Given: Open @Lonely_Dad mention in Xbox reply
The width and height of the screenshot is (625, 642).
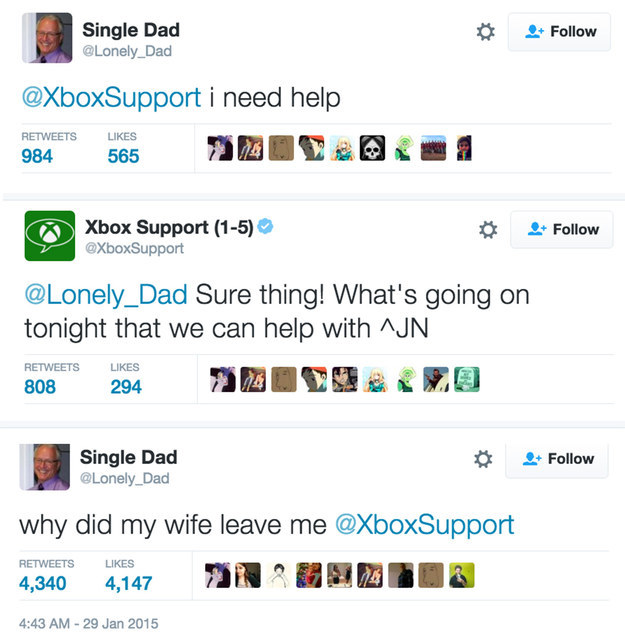Looking at the screenshot, I should [x=106, y=295].
